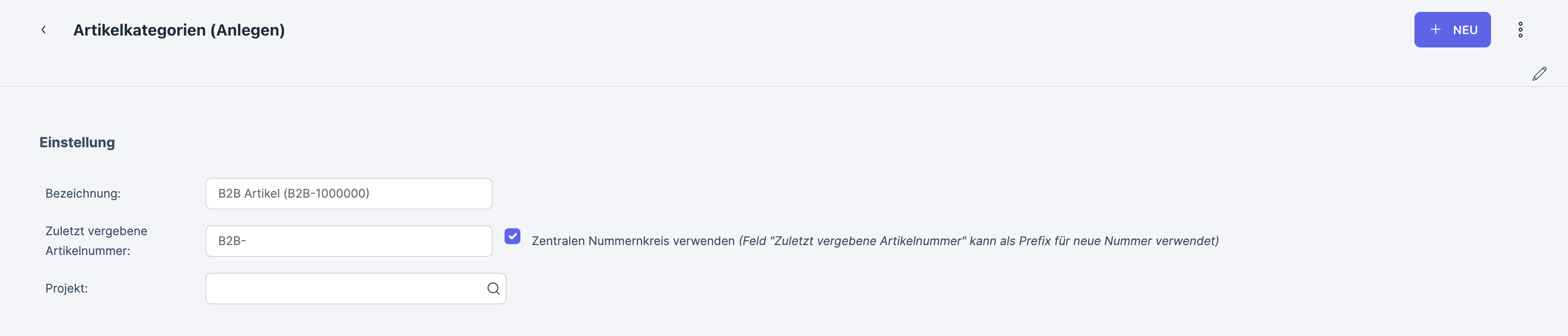Viewport: 1568px width, 336px height.
Task: Click the 'Bezeichnung:' field label
Action: (x=83, y=194)
